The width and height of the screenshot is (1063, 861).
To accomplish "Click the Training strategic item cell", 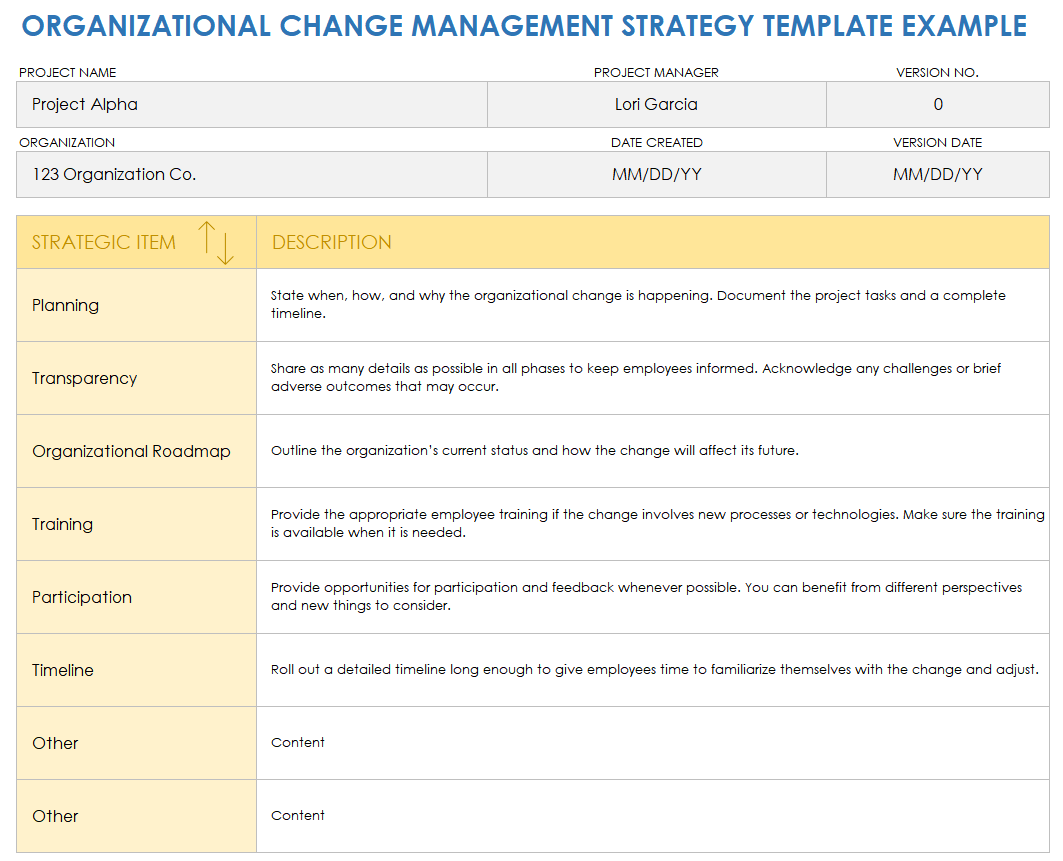I will click(x=136, y=524).
